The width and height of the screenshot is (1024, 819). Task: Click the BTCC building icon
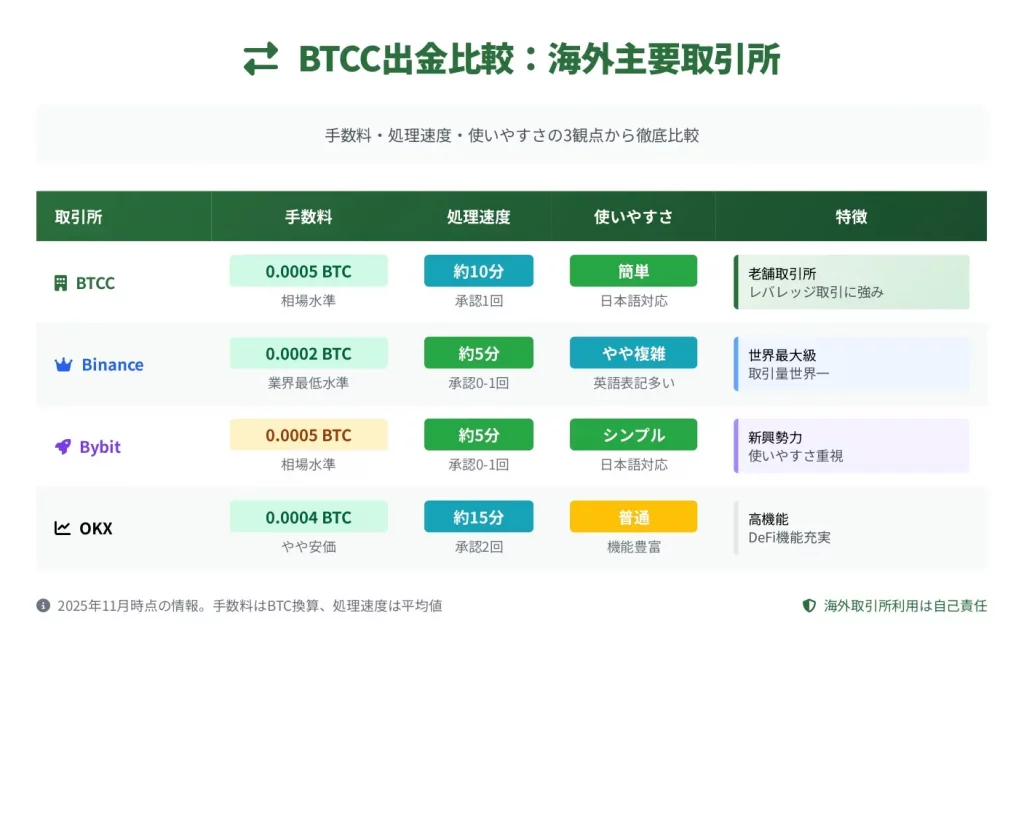click(x=61, y=283)
